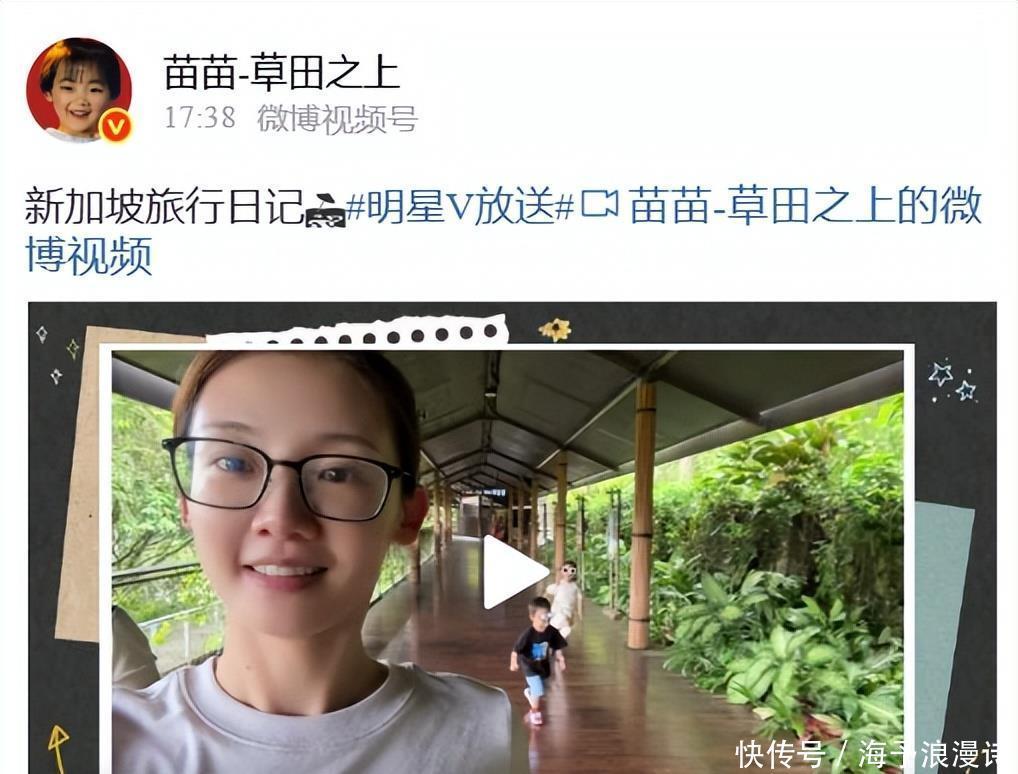The height and width of the screenshot is (774, 1018).
Task: Click the star doodles at top right
Action: pyautogui.click(x=952, y=381)
